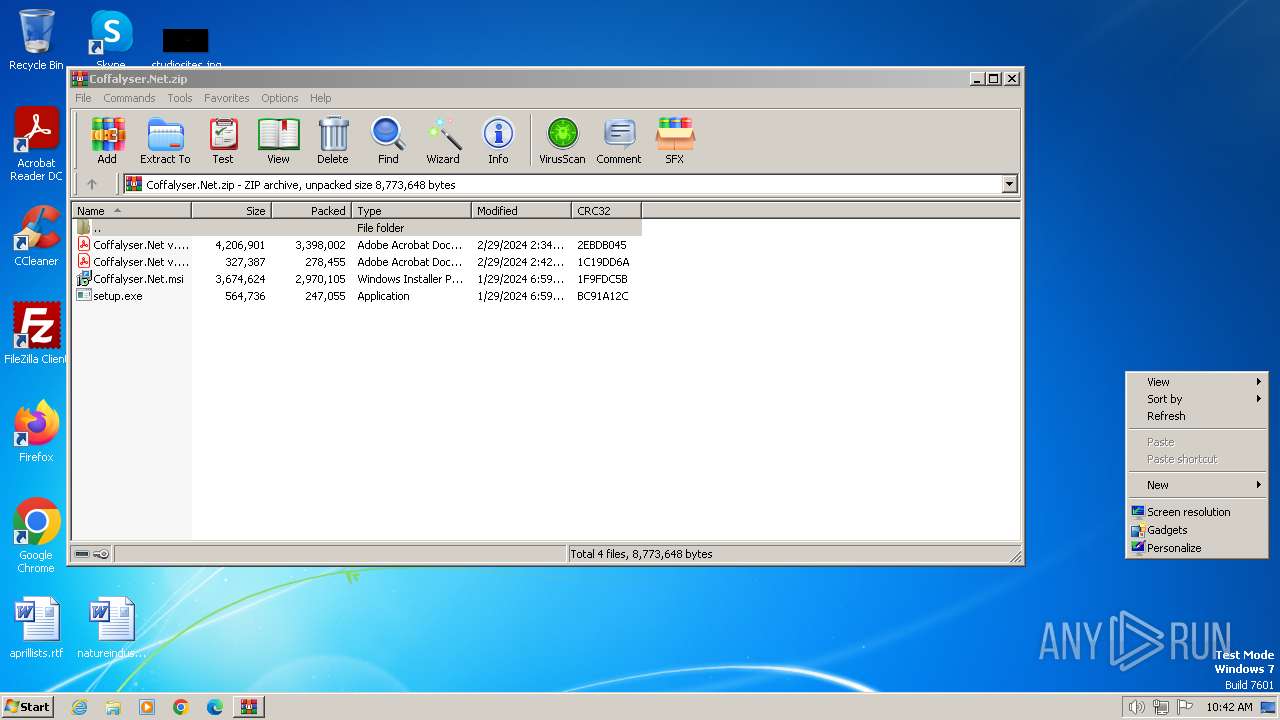Image resolution: width=1280 pixels, height=720 pixels.
Task: Open Windows Explorer folder on taskbar
Action: [113, 707]
